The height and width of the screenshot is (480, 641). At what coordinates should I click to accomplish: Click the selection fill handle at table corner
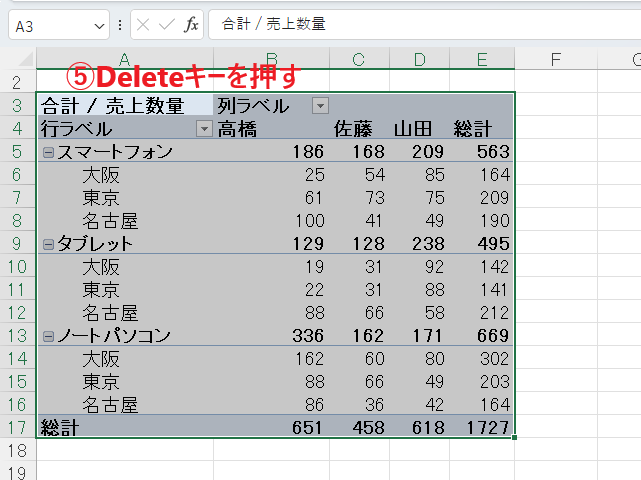[514, 437]
